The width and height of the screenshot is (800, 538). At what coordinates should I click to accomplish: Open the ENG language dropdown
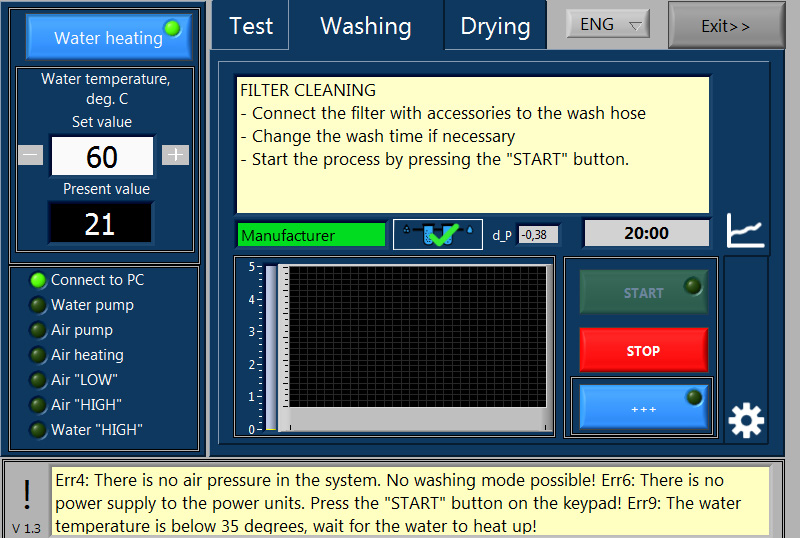608,25
